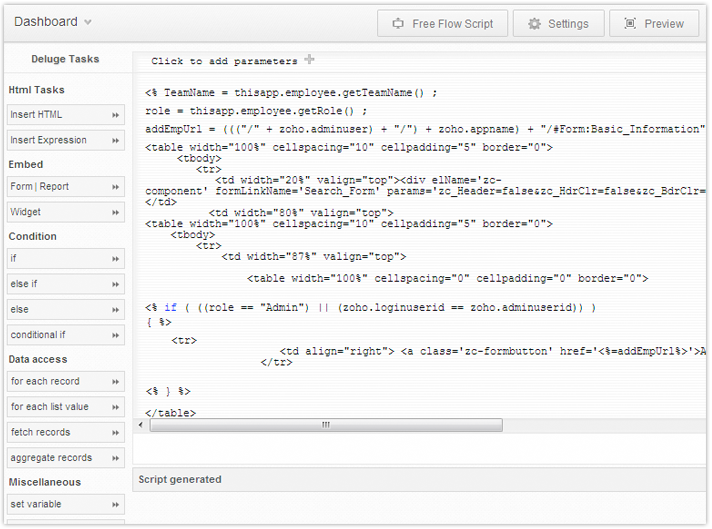The image size is (712, 529).
Task: Click the aggregate records arrow icon
Action: click(x=116, y=458)
